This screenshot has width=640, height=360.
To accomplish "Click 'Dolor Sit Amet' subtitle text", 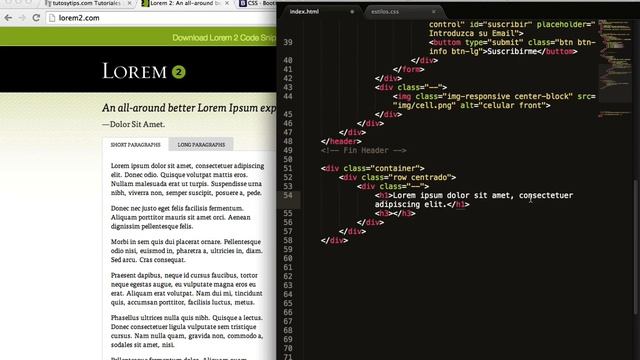I will [133, 124].
